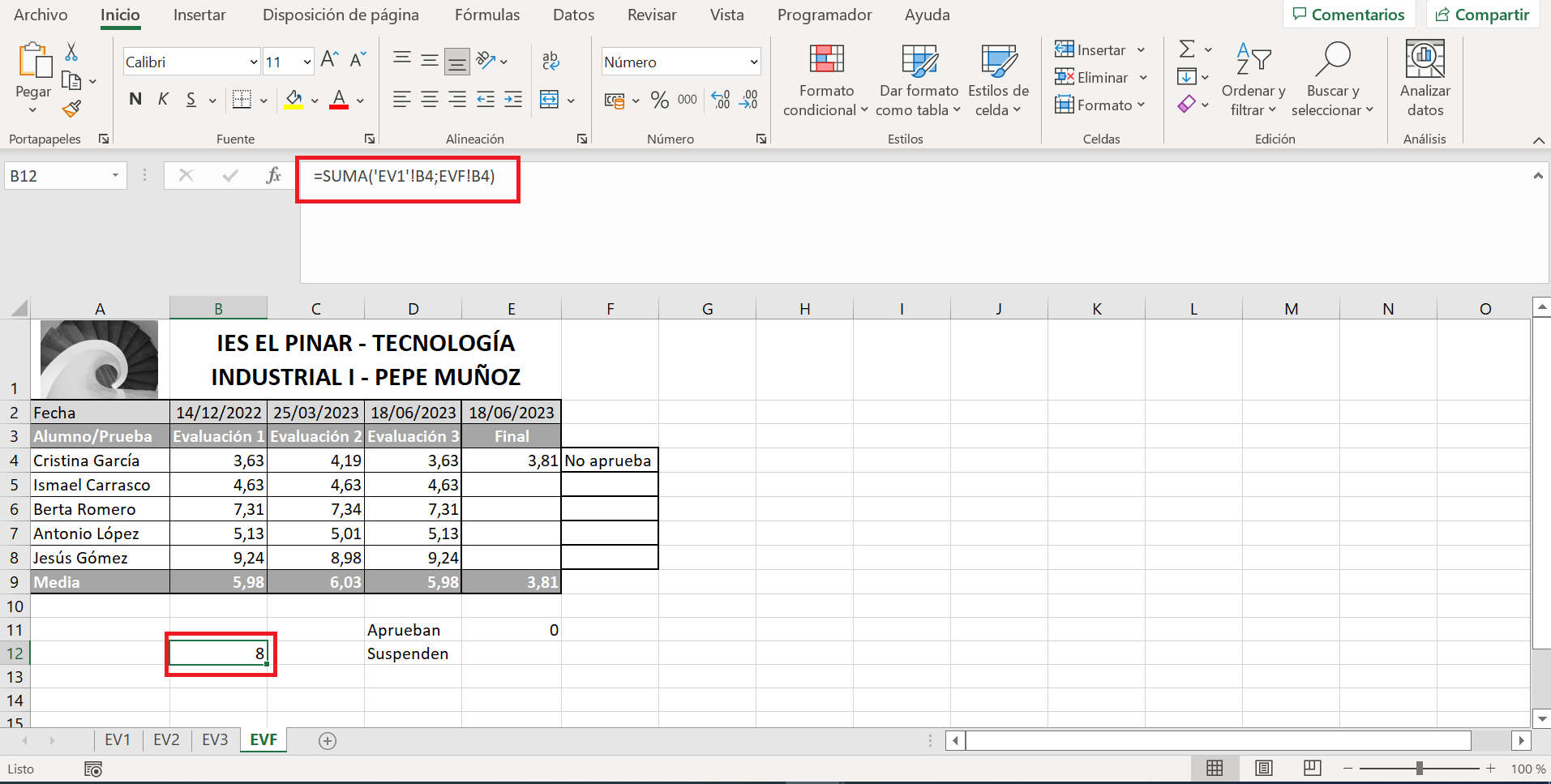This screenshot has height=784, width=1551.
Task: Center text horizontally
Action: point(429,100)
